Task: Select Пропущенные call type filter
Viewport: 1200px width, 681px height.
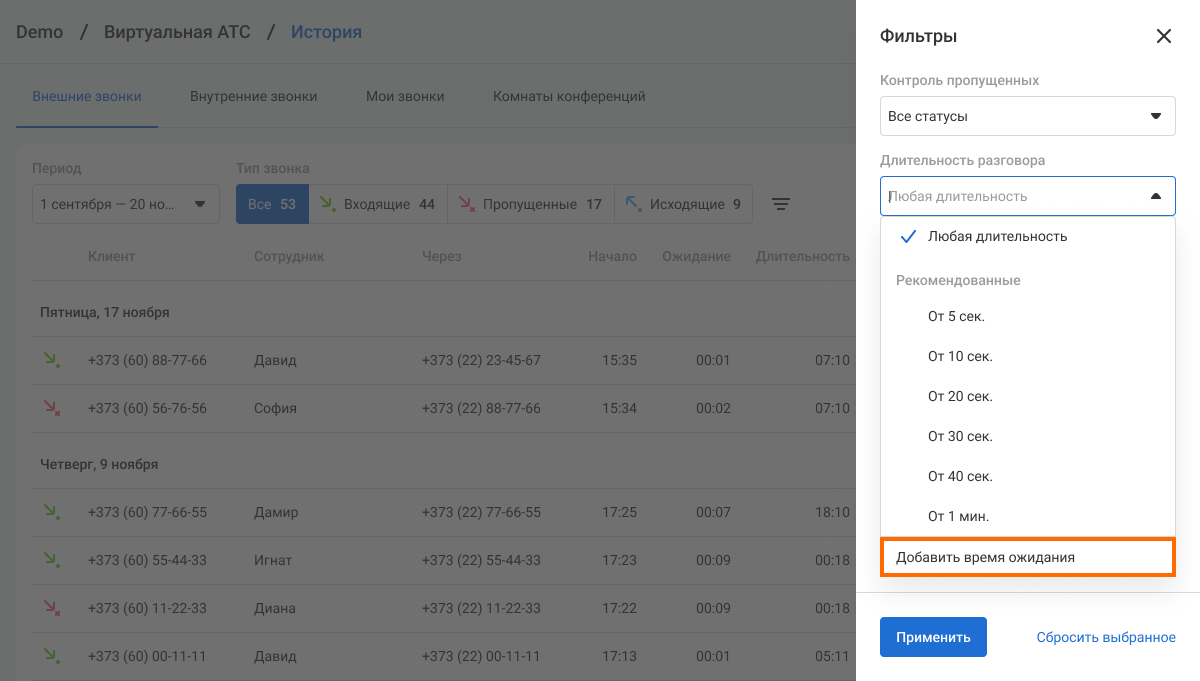Action: click(x=530, y=204)
